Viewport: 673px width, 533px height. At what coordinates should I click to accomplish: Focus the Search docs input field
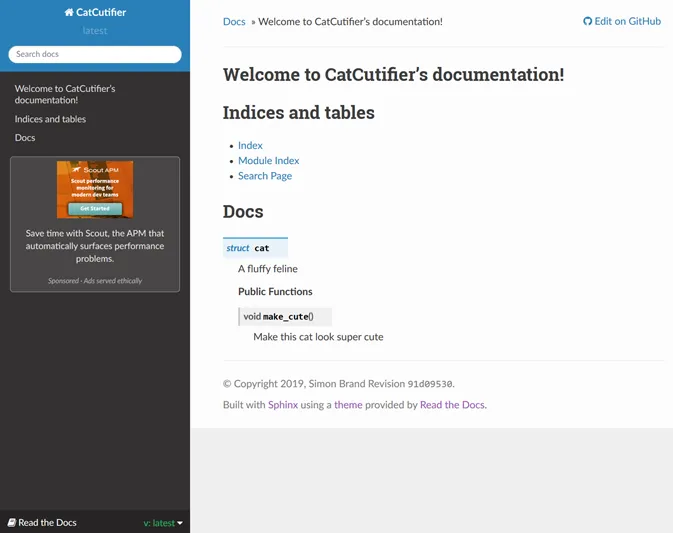(x=95, y=54)
